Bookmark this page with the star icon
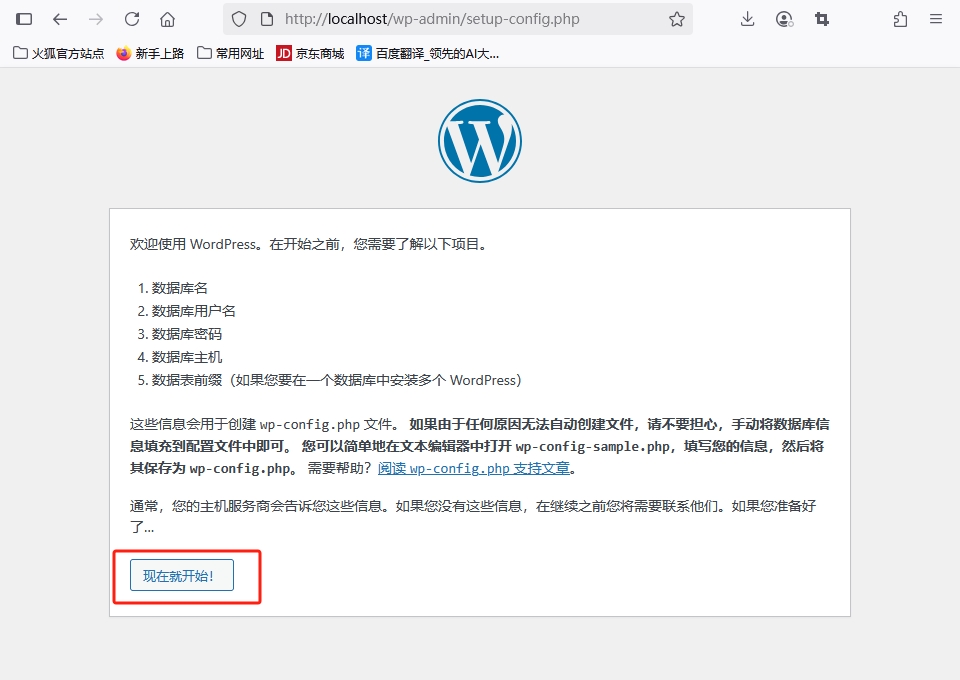The height and width of the screenshot is (680, 960). point(677,20)
